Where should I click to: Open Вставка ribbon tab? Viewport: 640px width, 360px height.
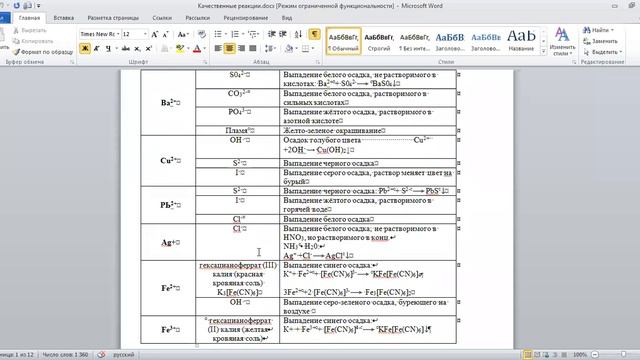(64, 18)
